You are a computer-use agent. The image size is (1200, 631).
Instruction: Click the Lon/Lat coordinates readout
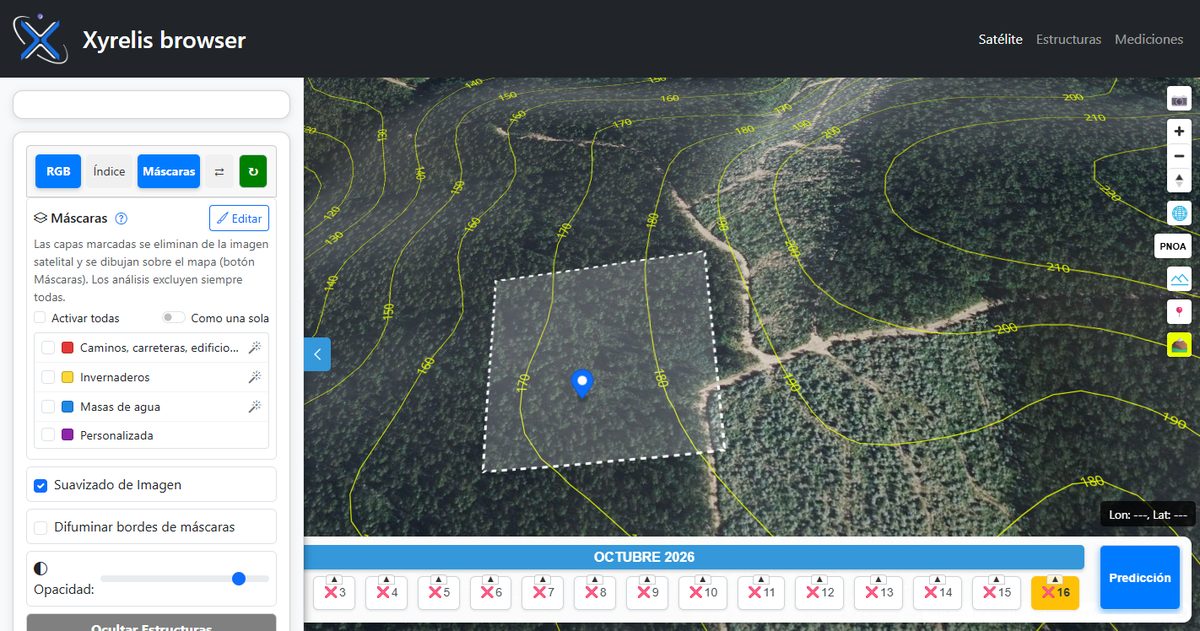tap(1148, 515)
